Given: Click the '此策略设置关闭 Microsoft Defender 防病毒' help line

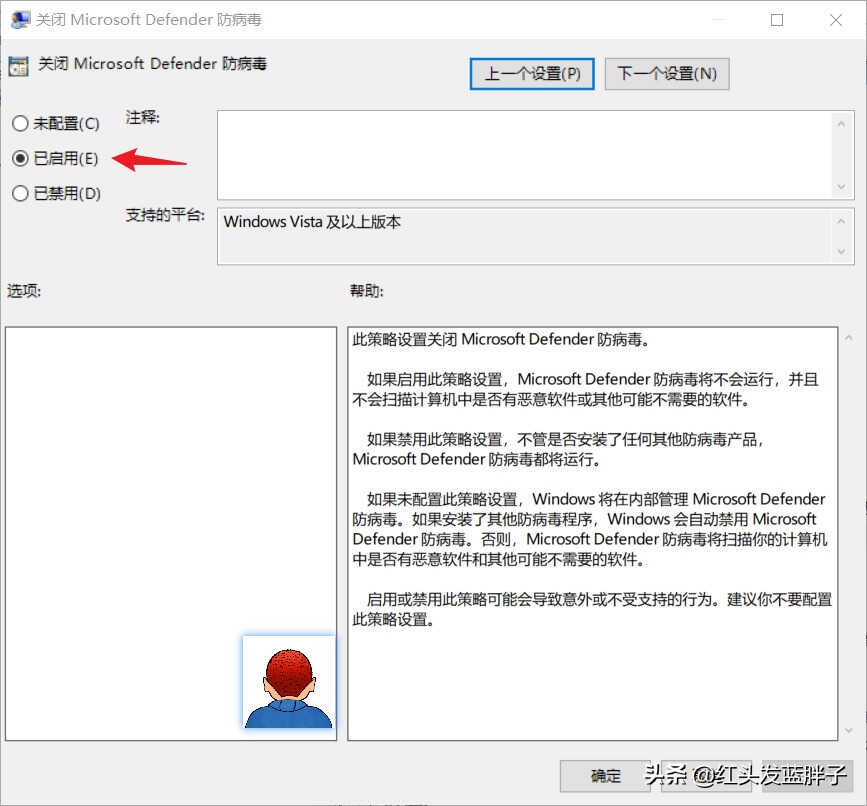Looking at the screenshot, I should [501, 339].
